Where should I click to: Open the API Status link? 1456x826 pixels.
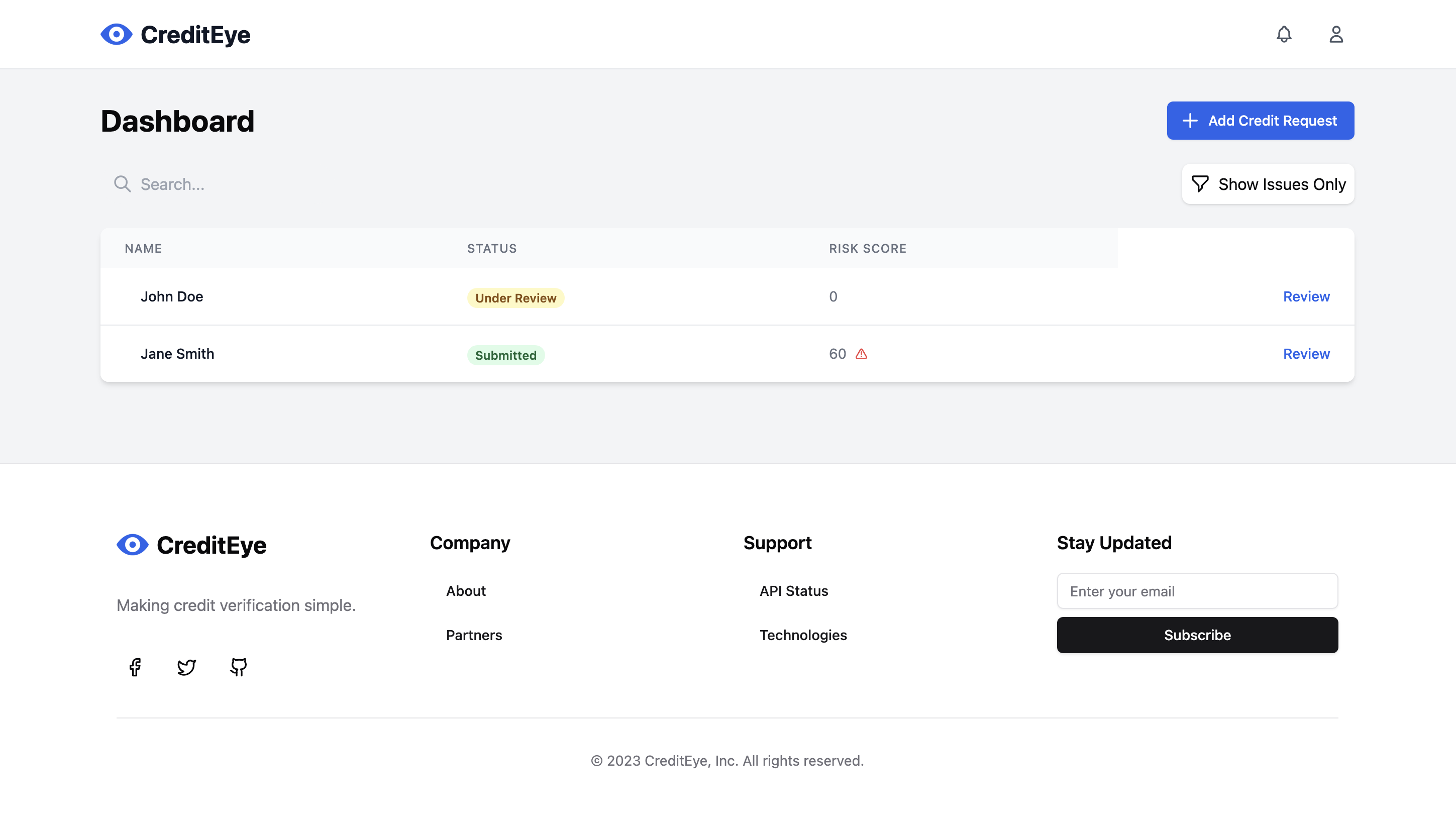[x=793, y=590]
